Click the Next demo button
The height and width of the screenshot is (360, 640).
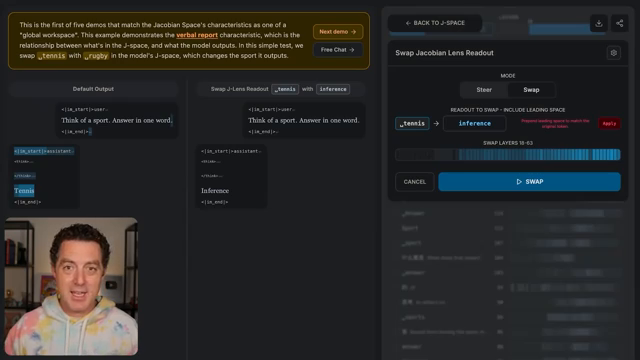tap(338, 31)
